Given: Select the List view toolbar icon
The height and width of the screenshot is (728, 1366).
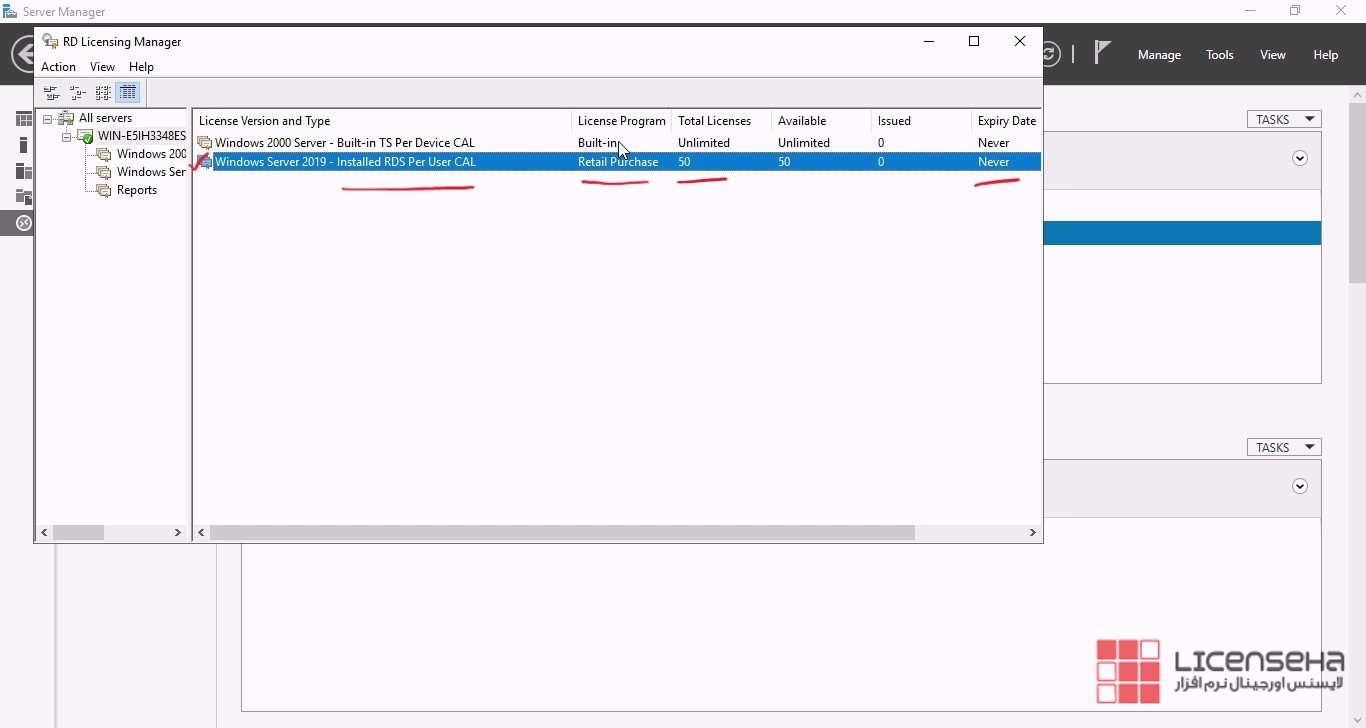Looking at the screenshot, I should [x=103, y=93].
